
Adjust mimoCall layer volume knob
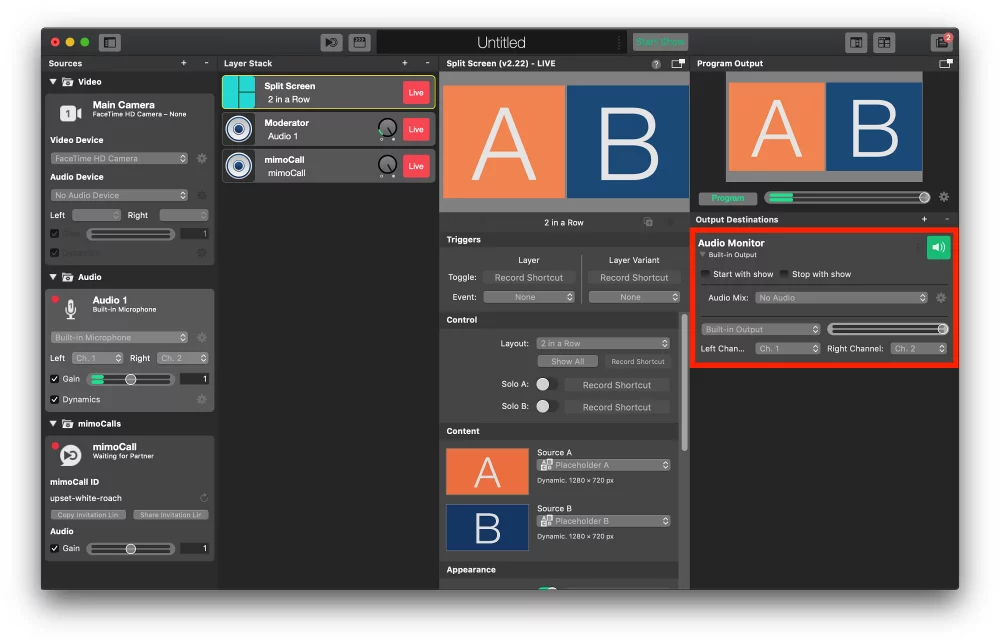(x=387, y=166)
